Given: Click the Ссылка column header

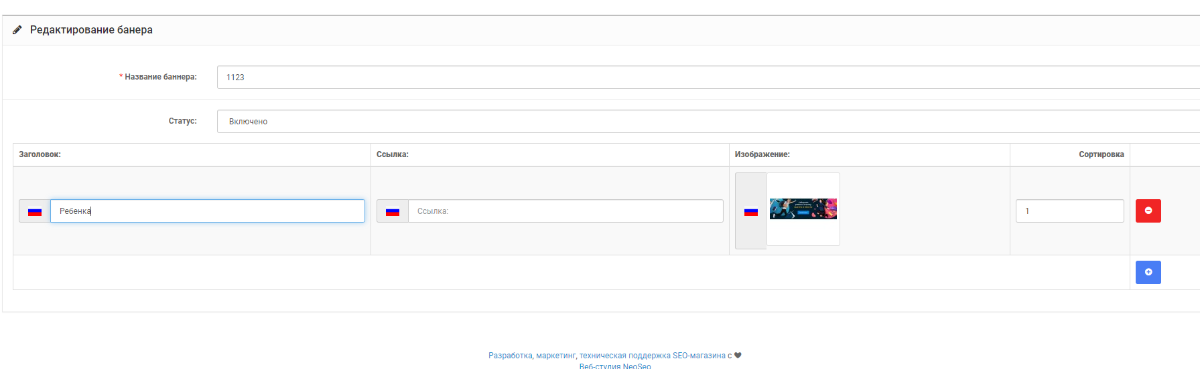Looking at the screenshot, I should pos(393,154).
